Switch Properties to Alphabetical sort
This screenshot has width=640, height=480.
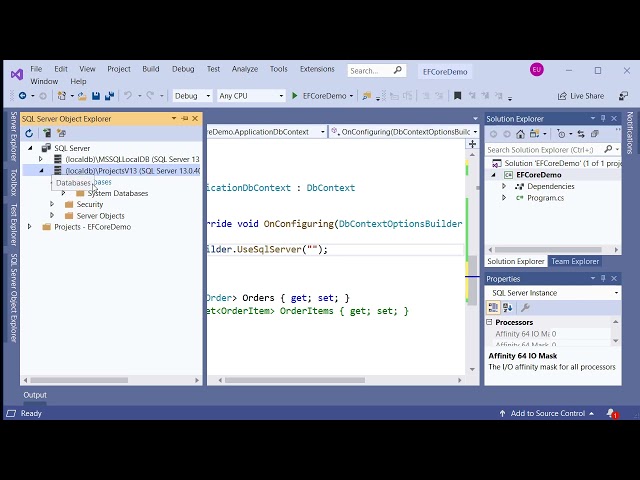point(508,307)
